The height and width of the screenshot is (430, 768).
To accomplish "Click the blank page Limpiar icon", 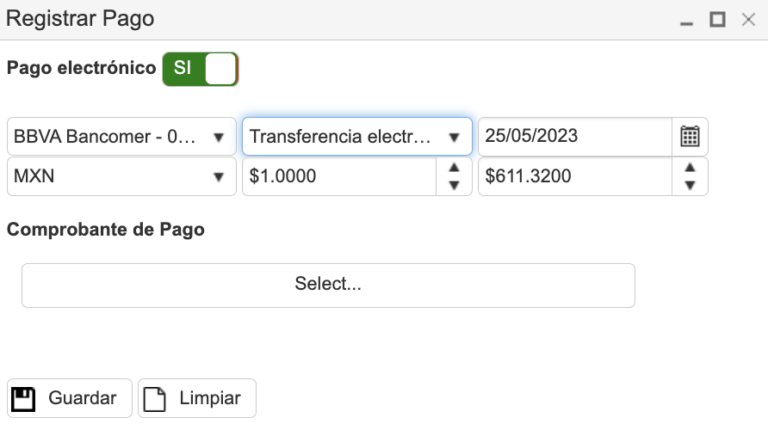I will [x=155, y=398].
